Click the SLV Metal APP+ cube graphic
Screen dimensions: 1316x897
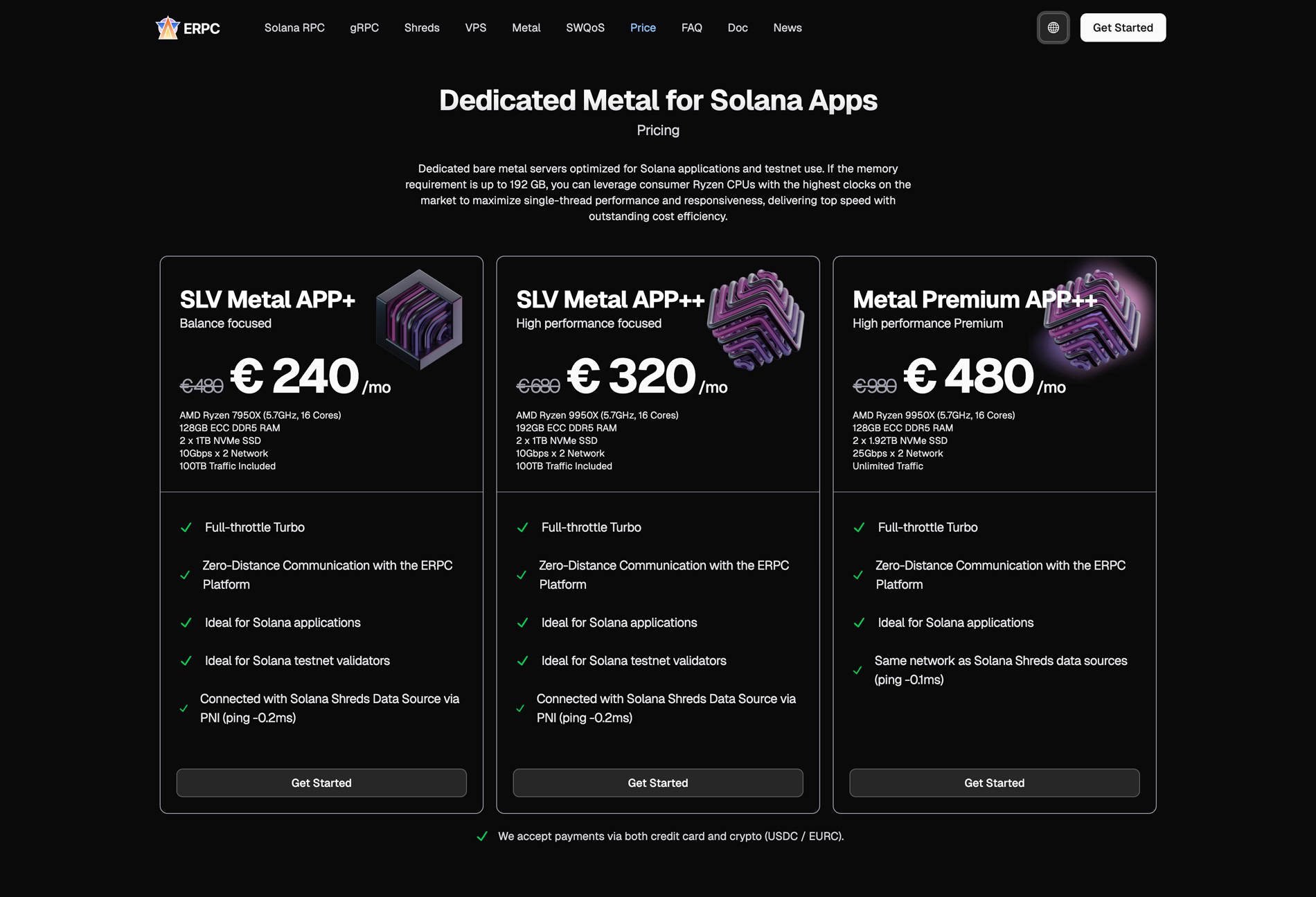point(419,319)
